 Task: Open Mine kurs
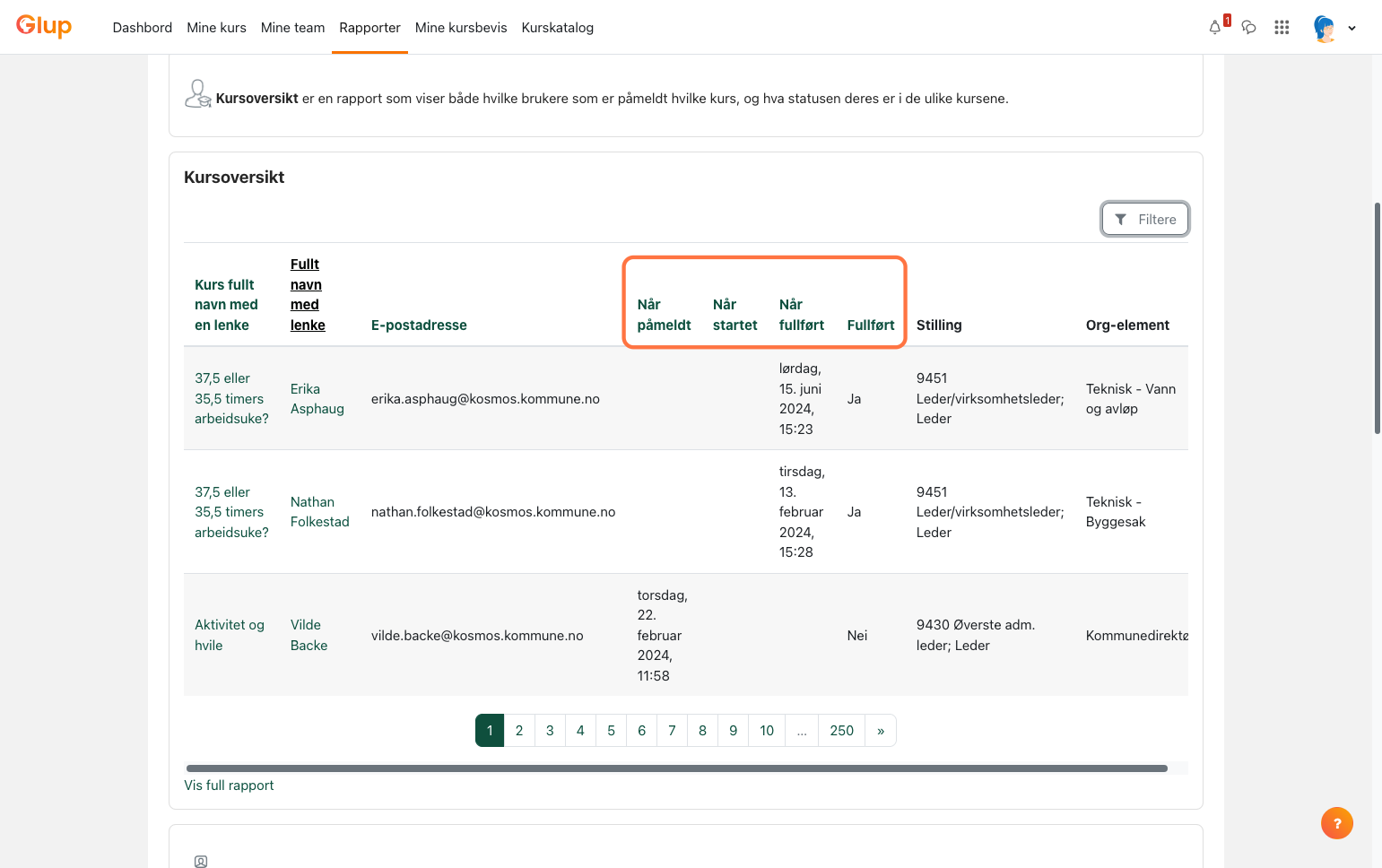point(216,28)
